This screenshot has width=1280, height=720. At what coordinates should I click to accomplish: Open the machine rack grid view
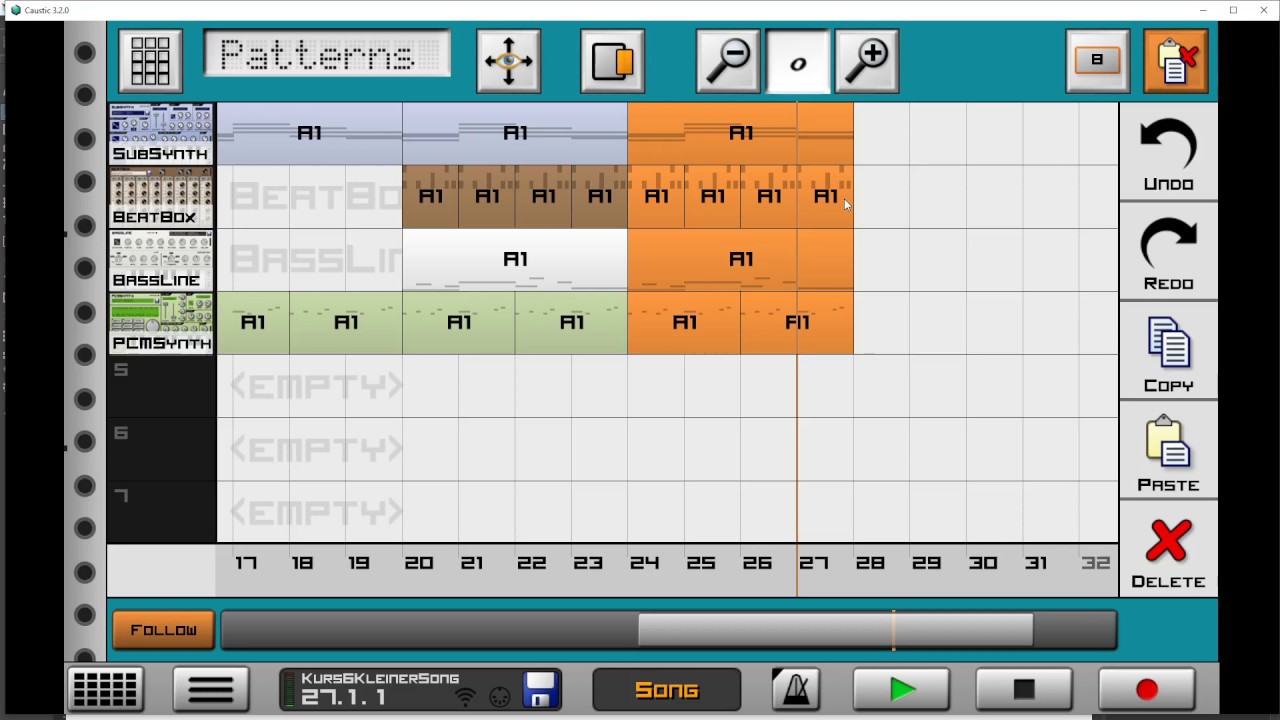coord(105,689)
